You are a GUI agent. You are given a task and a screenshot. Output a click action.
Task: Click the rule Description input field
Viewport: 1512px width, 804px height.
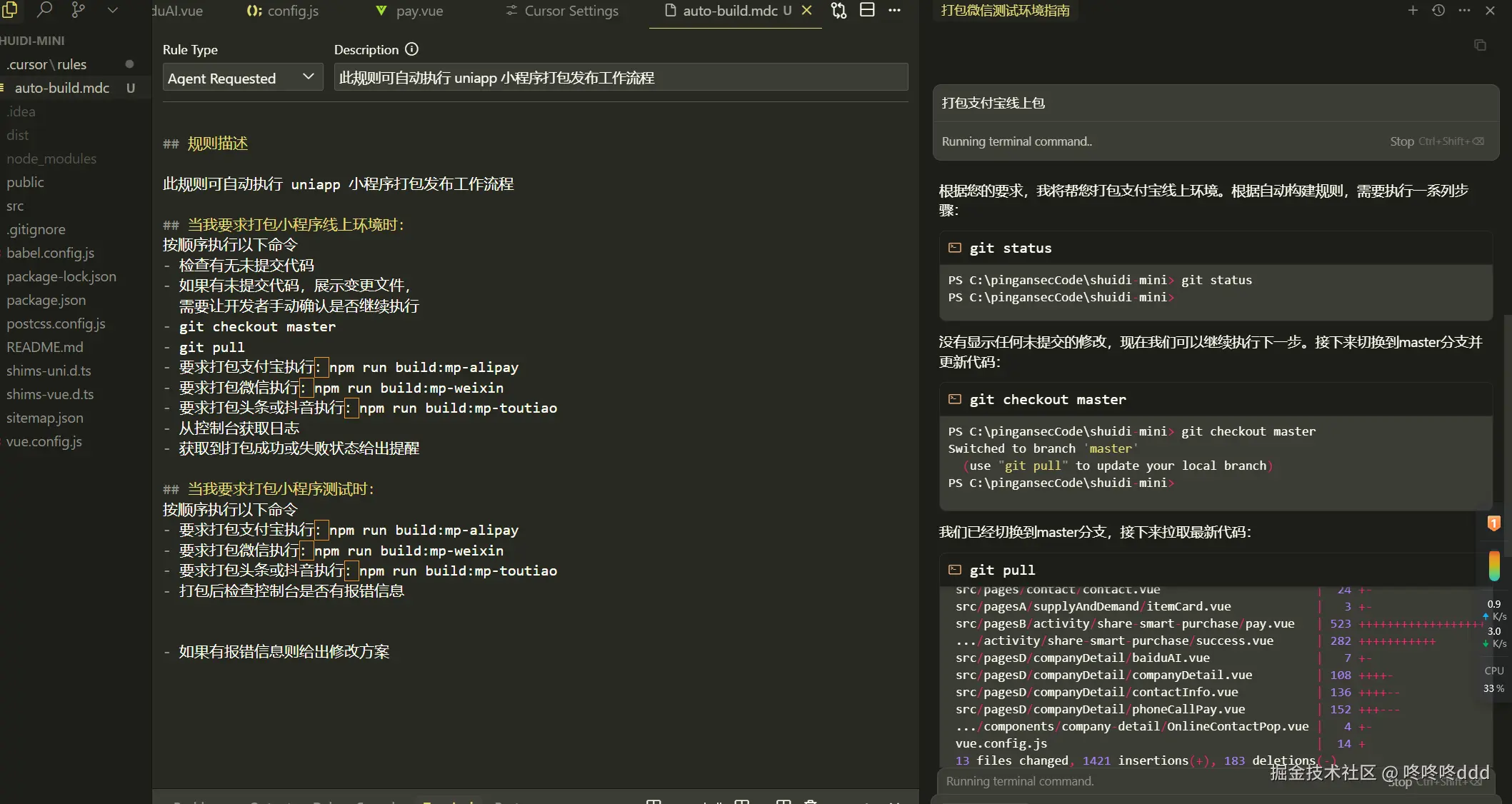click(620, 77)
